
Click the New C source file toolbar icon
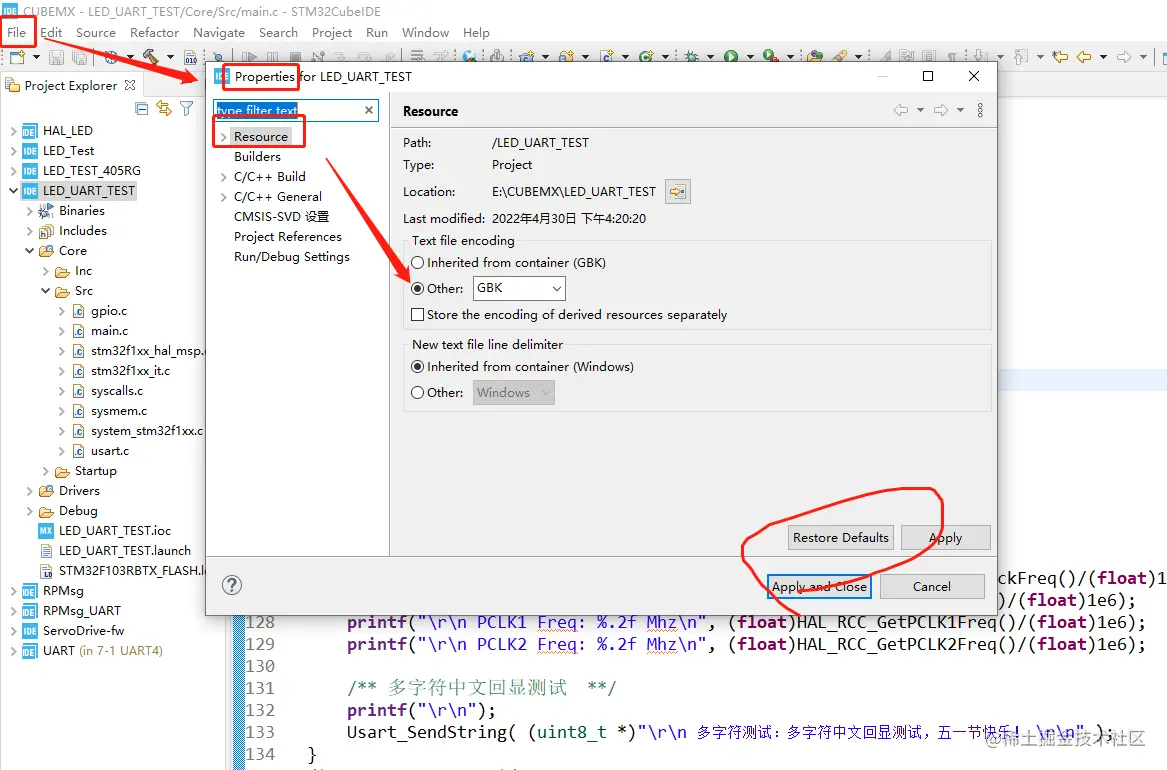pos(607,57)
